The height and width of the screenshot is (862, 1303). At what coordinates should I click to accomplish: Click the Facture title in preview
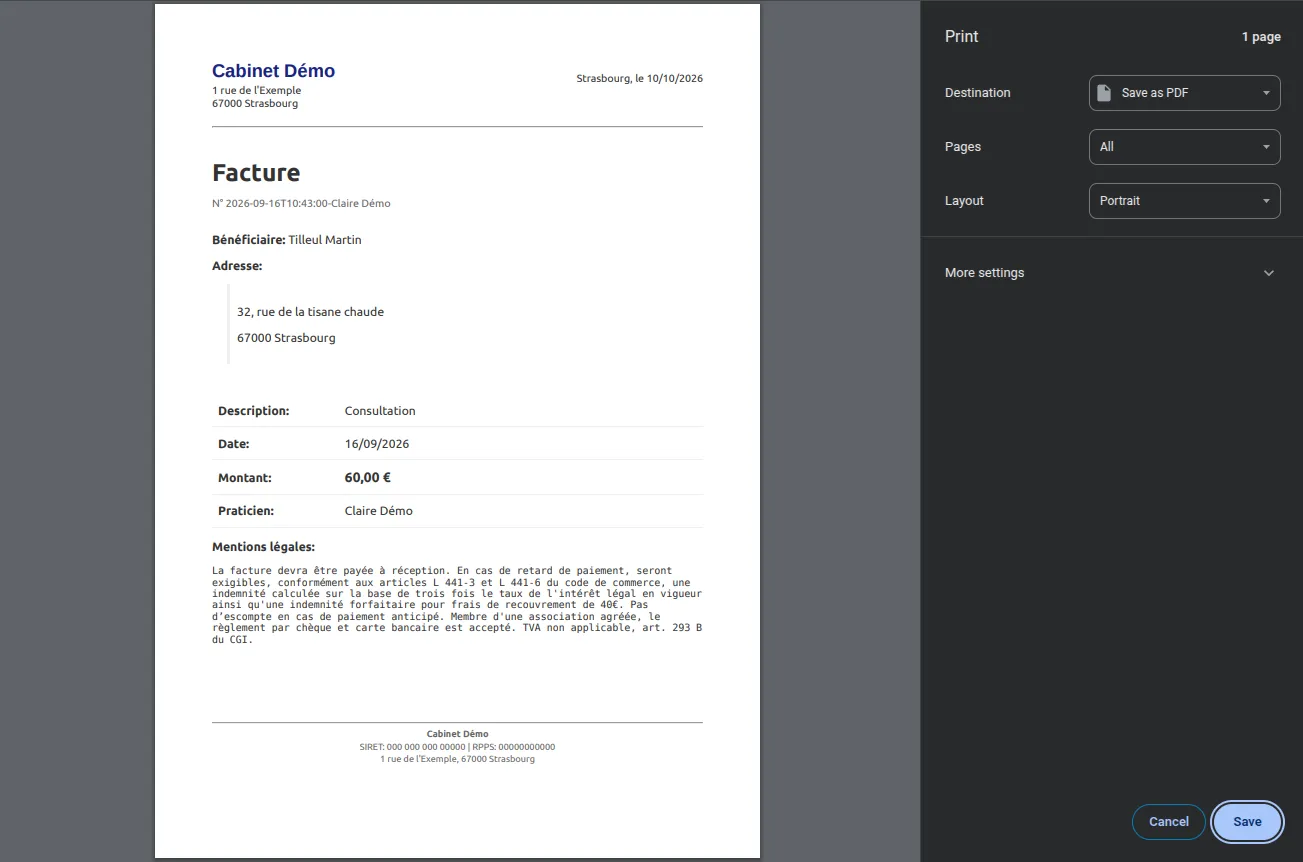[x=256, y=173]
